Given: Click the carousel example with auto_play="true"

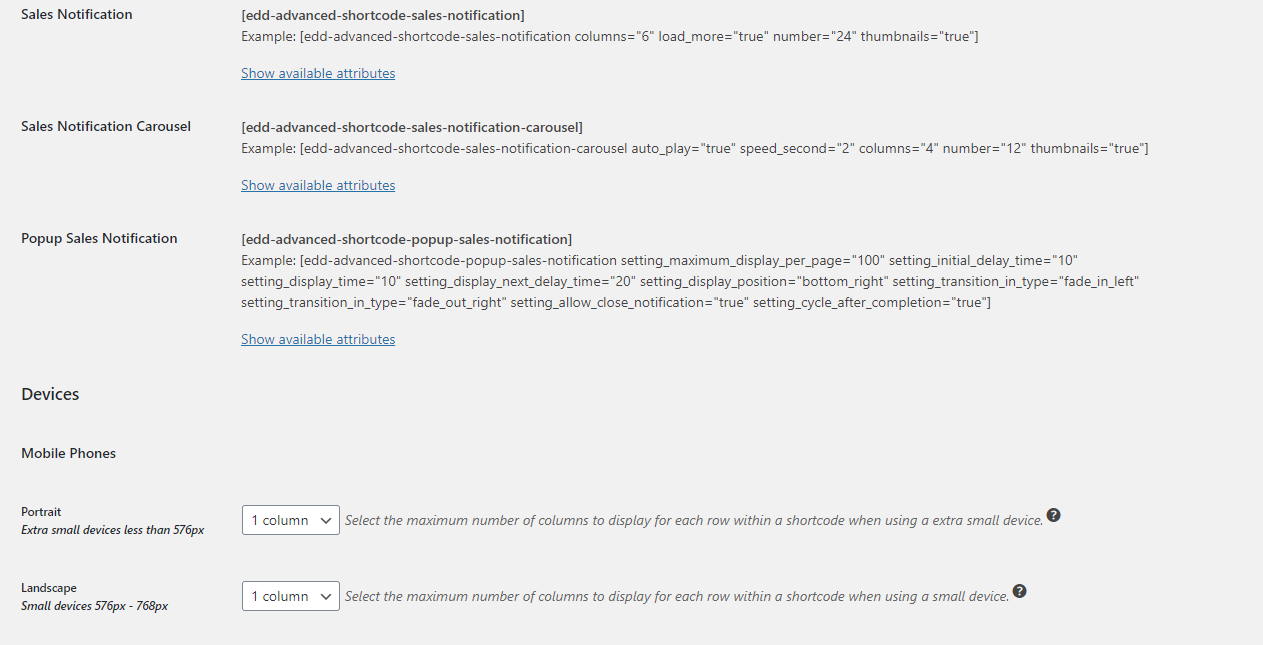Looking at the screenshot, I should tap(695, 149).
